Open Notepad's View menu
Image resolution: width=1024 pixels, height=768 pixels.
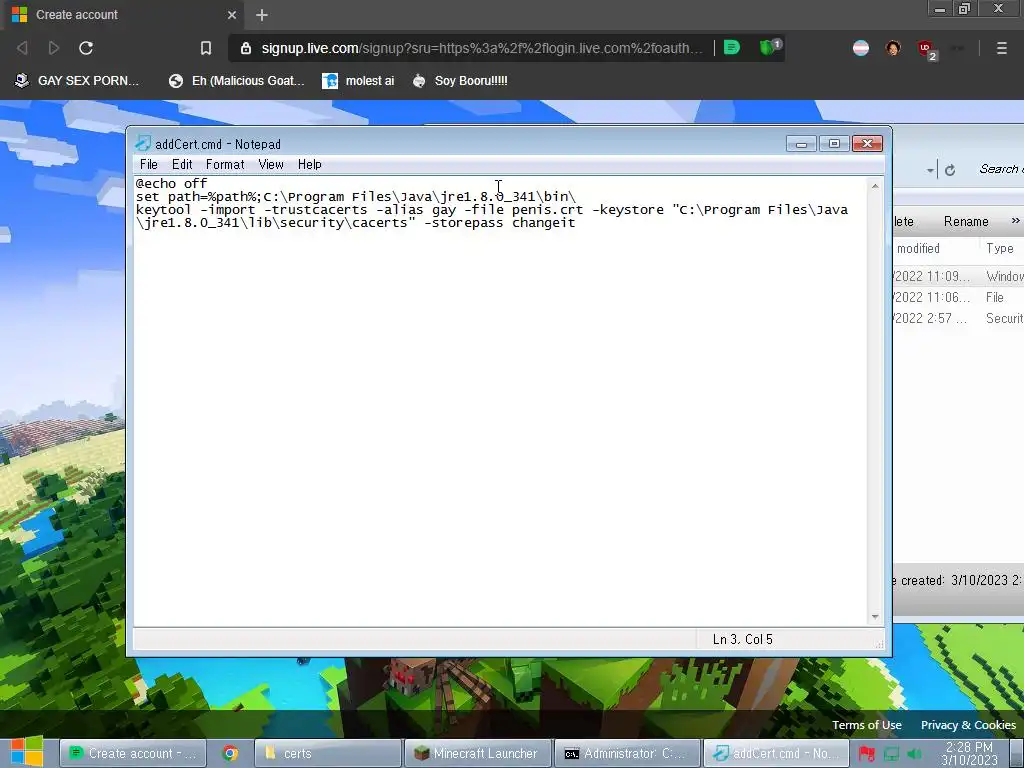(x=271, y=165)
